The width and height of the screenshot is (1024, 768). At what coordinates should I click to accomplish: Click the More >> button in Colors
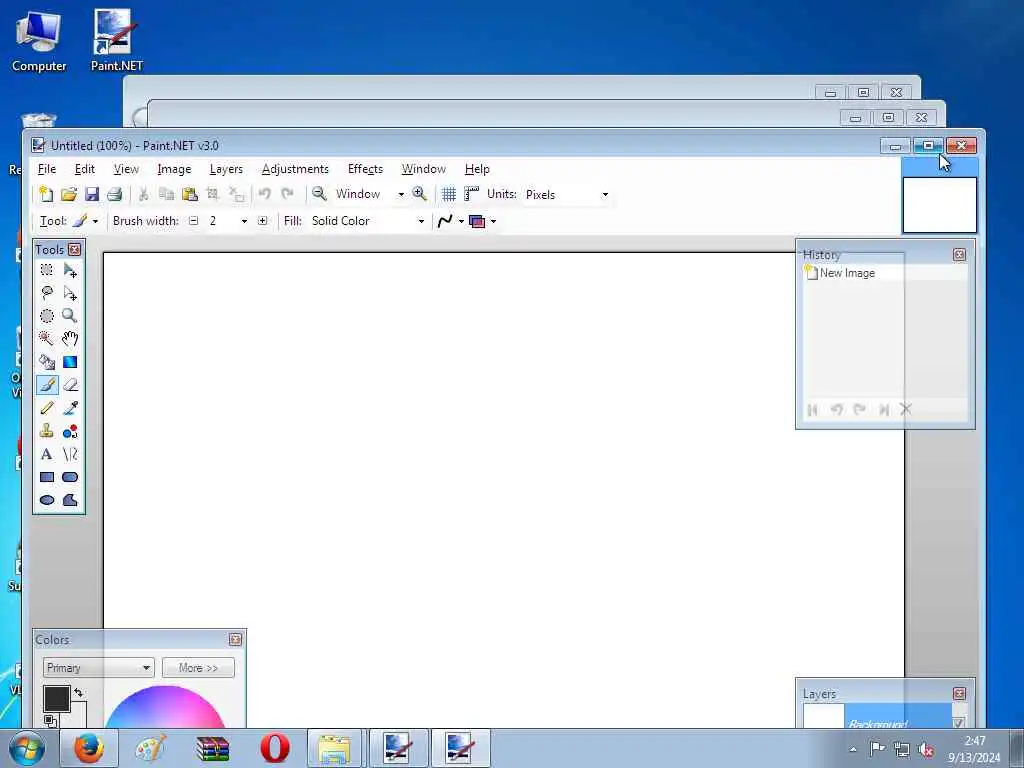click(x=198, y=667)
